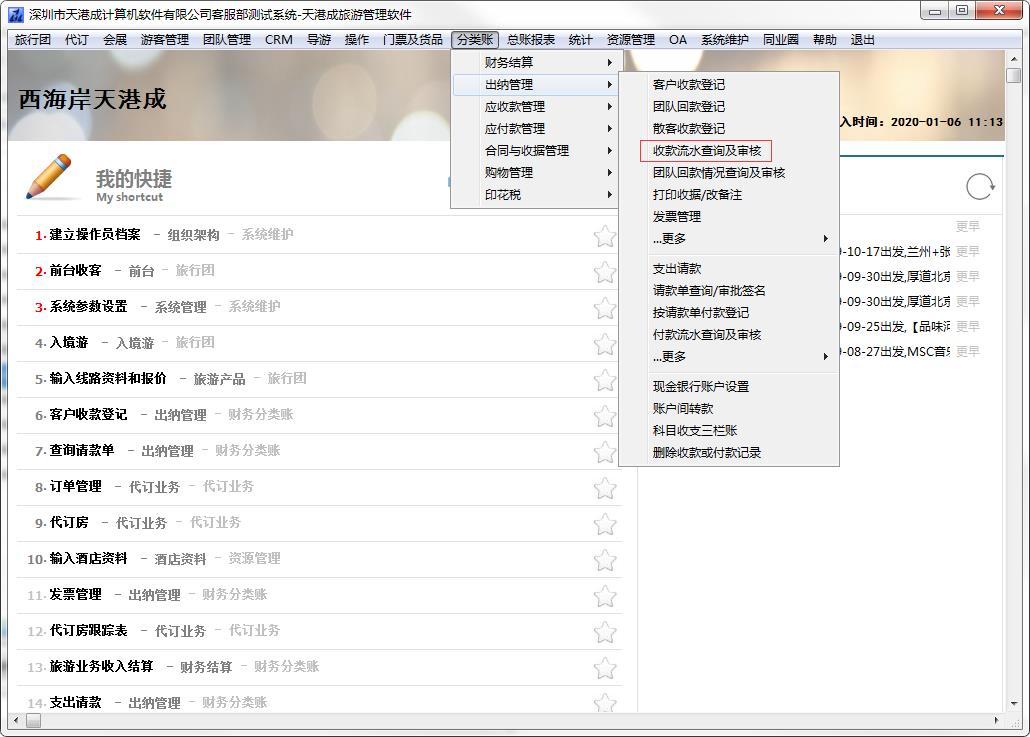
Task: Star the 发票管理 shortcut row
Action: 604,596
